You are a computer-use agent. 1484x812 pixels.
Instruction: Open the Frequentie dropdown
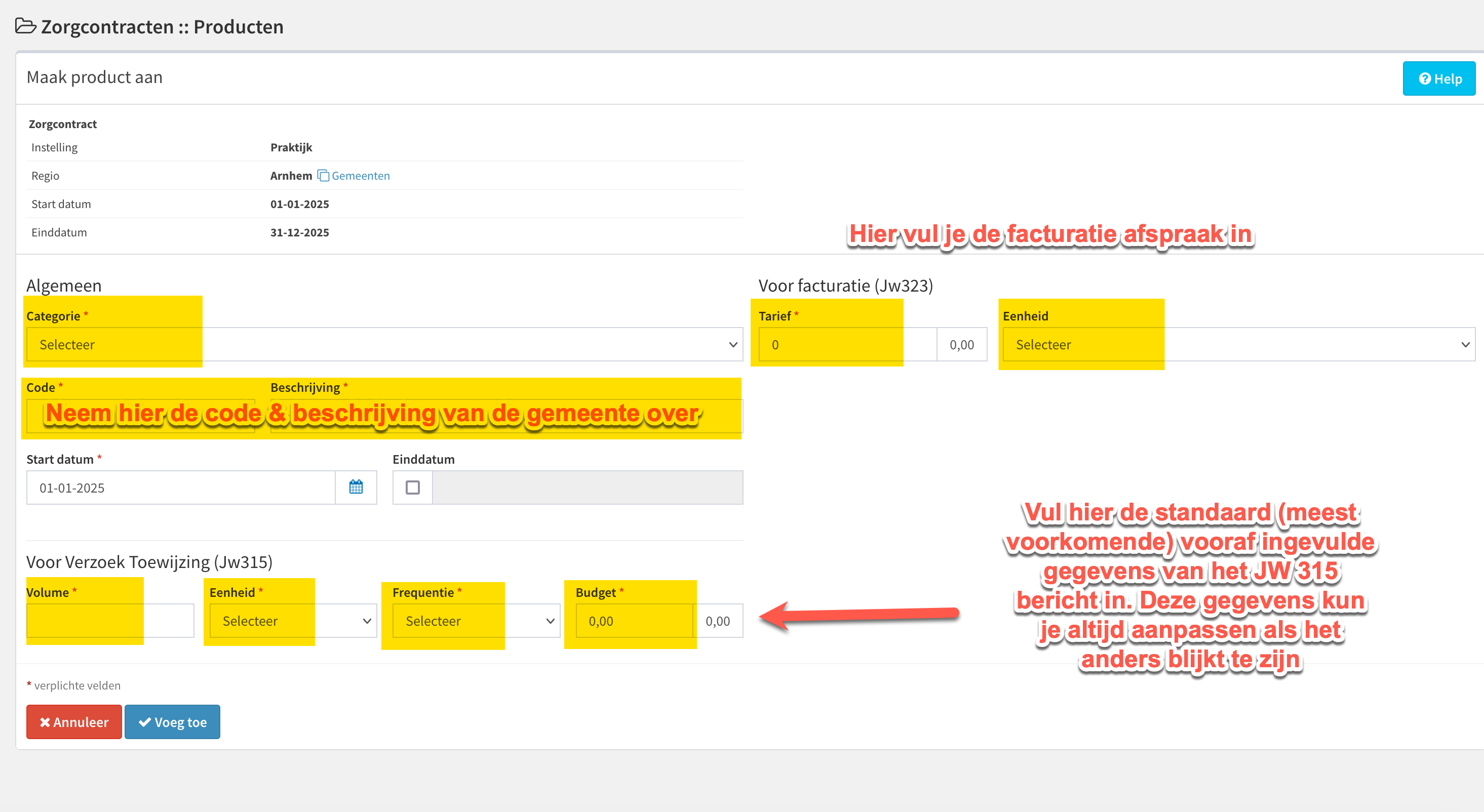(x=477, y=621)
